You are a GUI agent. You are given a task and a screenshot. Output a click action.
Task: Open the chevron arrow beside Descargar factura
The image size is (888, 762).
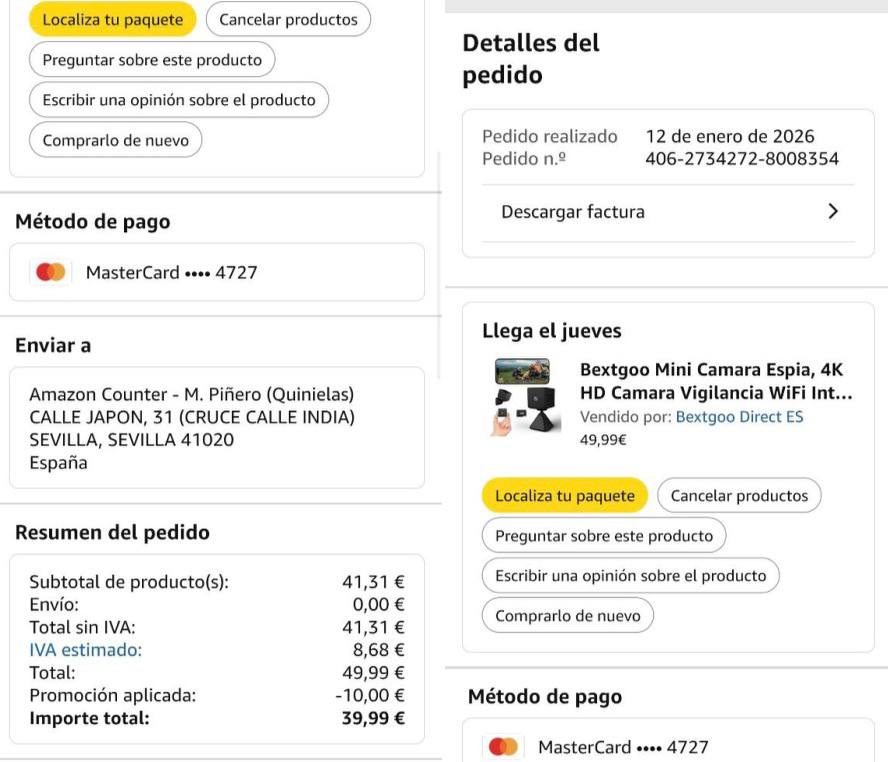[833, 212]
